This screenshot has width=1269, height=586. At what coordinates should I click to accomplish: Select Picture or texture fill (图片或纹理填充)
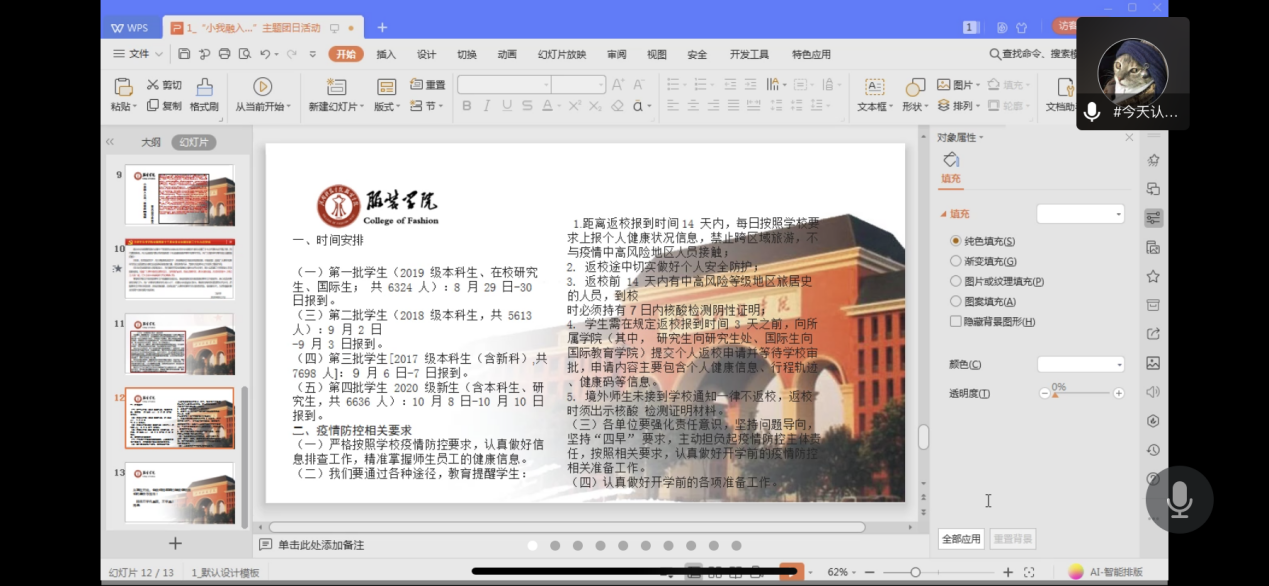point(956,281)
